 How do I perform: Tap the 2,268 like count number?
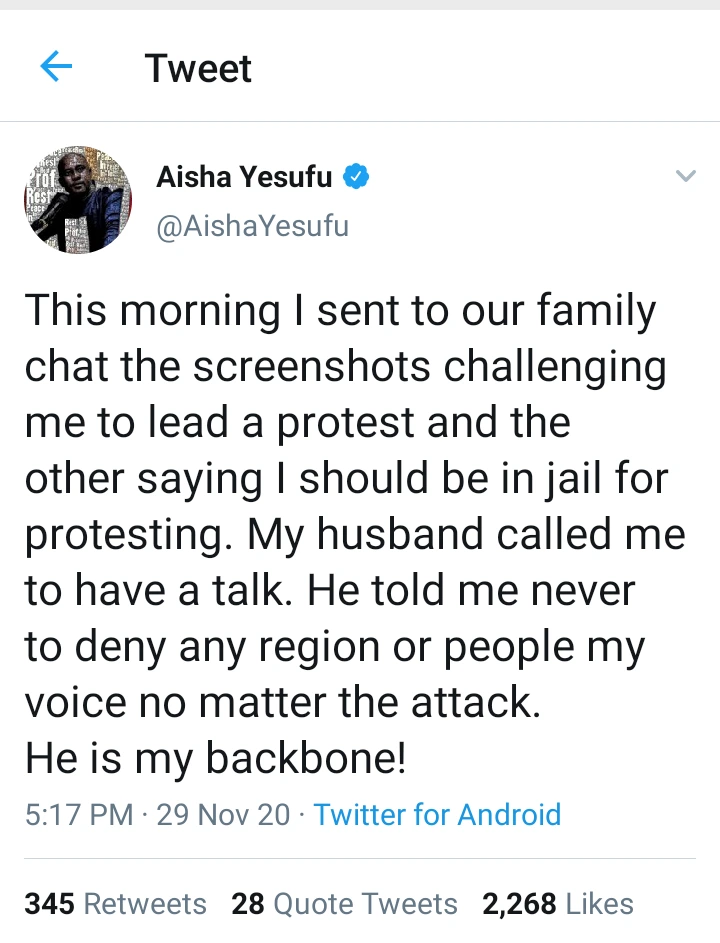519,904
